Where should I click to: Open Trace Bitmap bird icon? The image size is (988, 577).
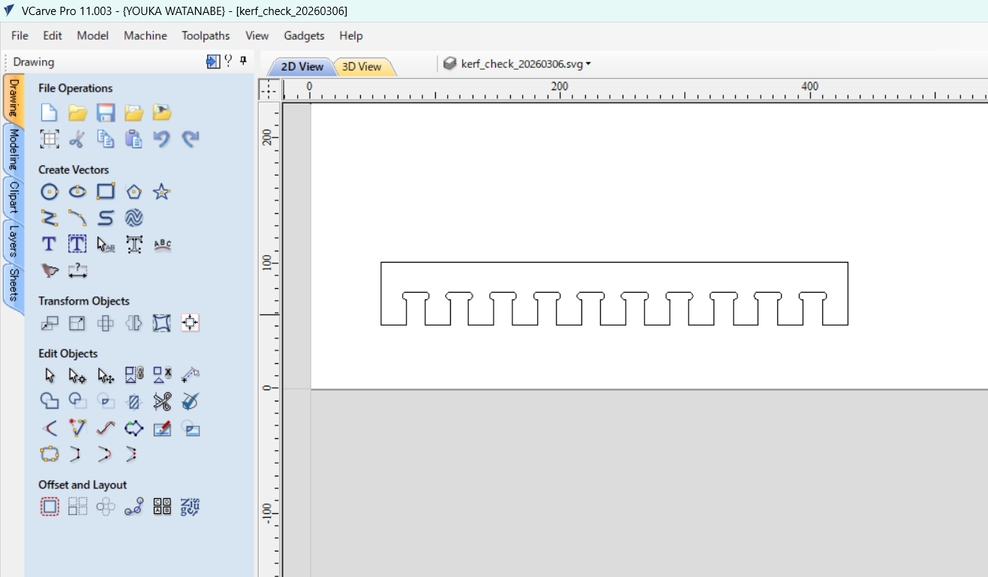[49, 271]
